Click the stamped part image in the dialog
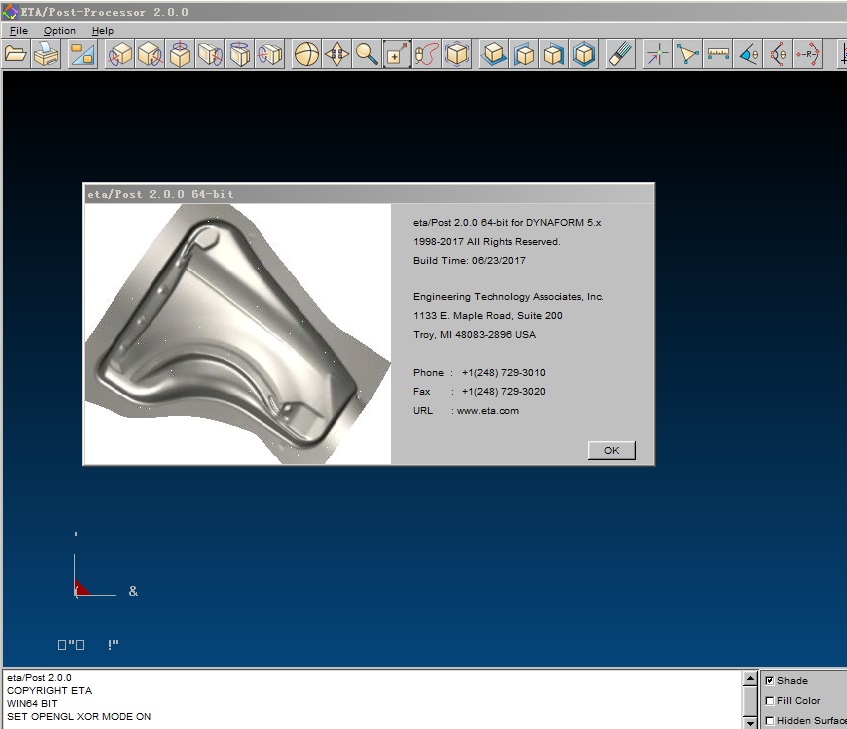This screenshot has height=729, width=847. coord(238,334)
